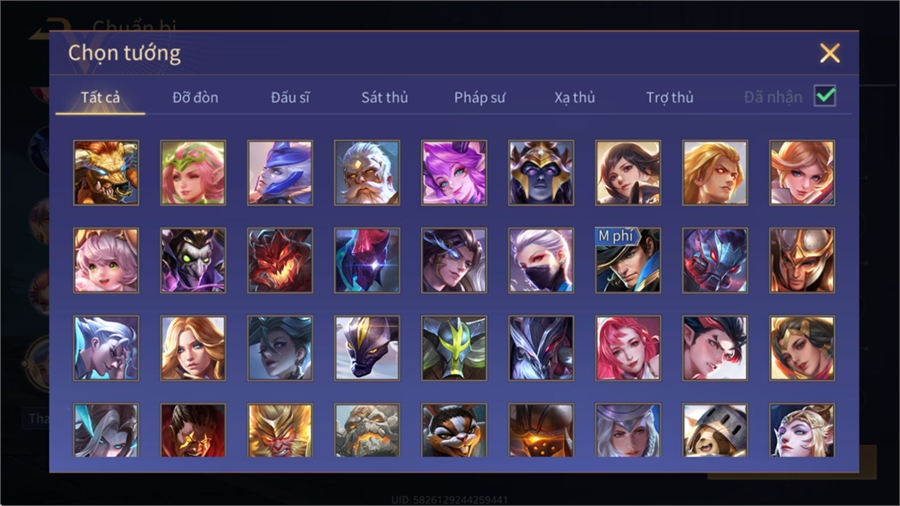Select the golden-maned beast hero portrait
This screenshot has width=900, height=506.
click(x=106, y=173)
